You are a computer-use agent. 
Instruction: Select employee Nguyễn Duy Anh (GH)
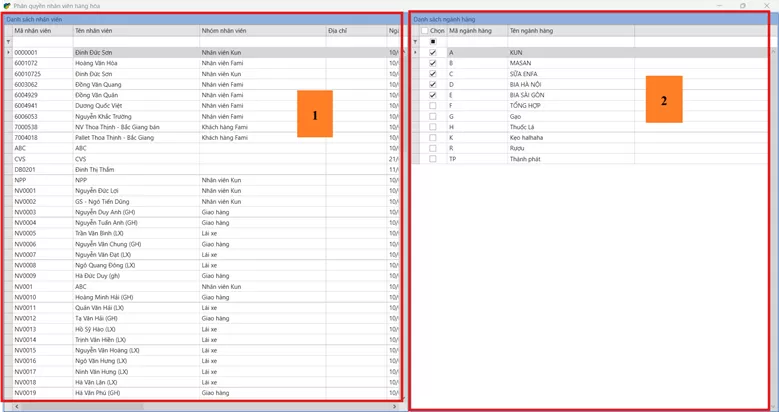(x=106, y=212)
